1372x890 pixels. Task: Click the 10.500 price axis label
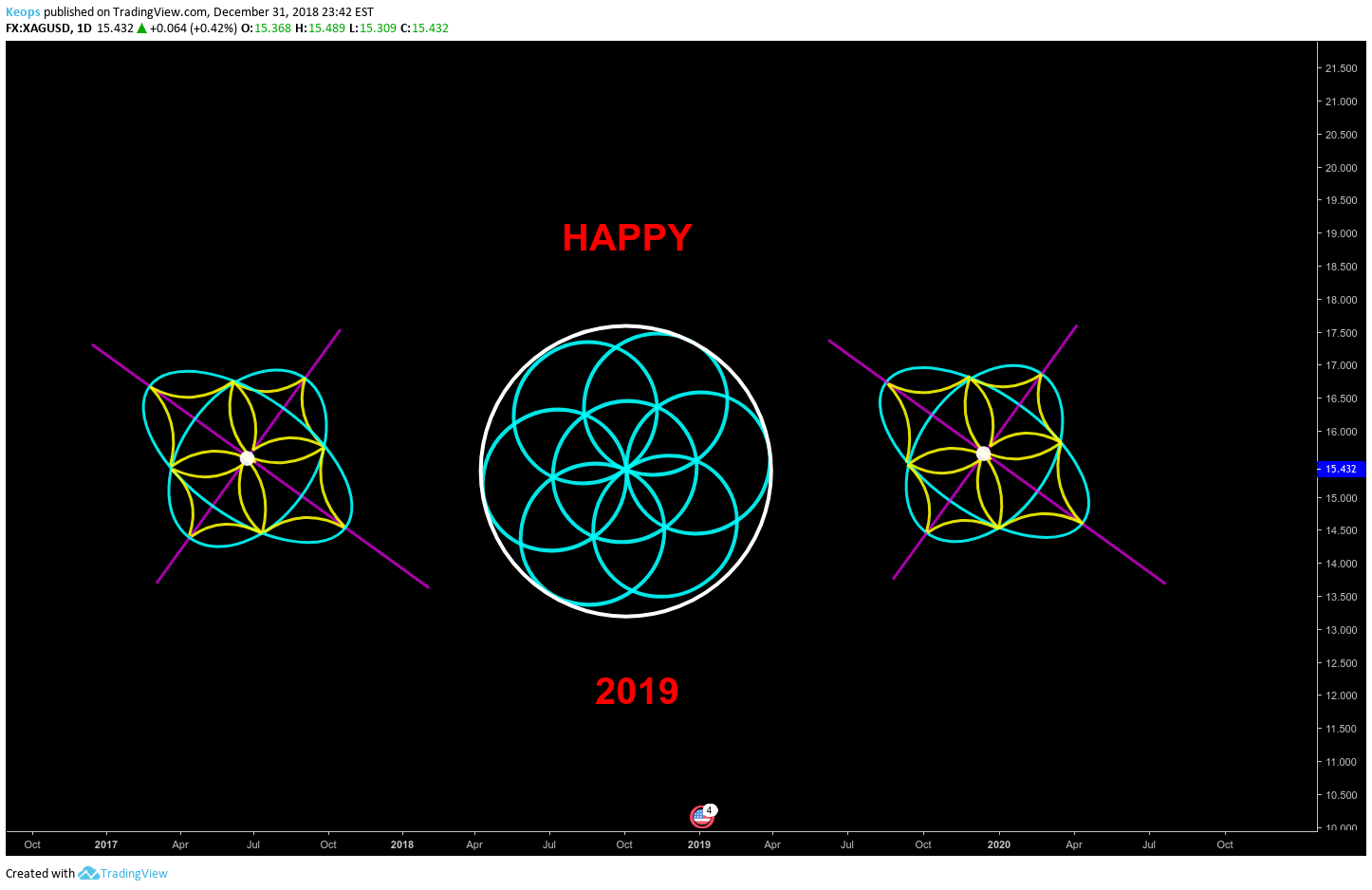pyautogui.click(x=1341, y=795)
